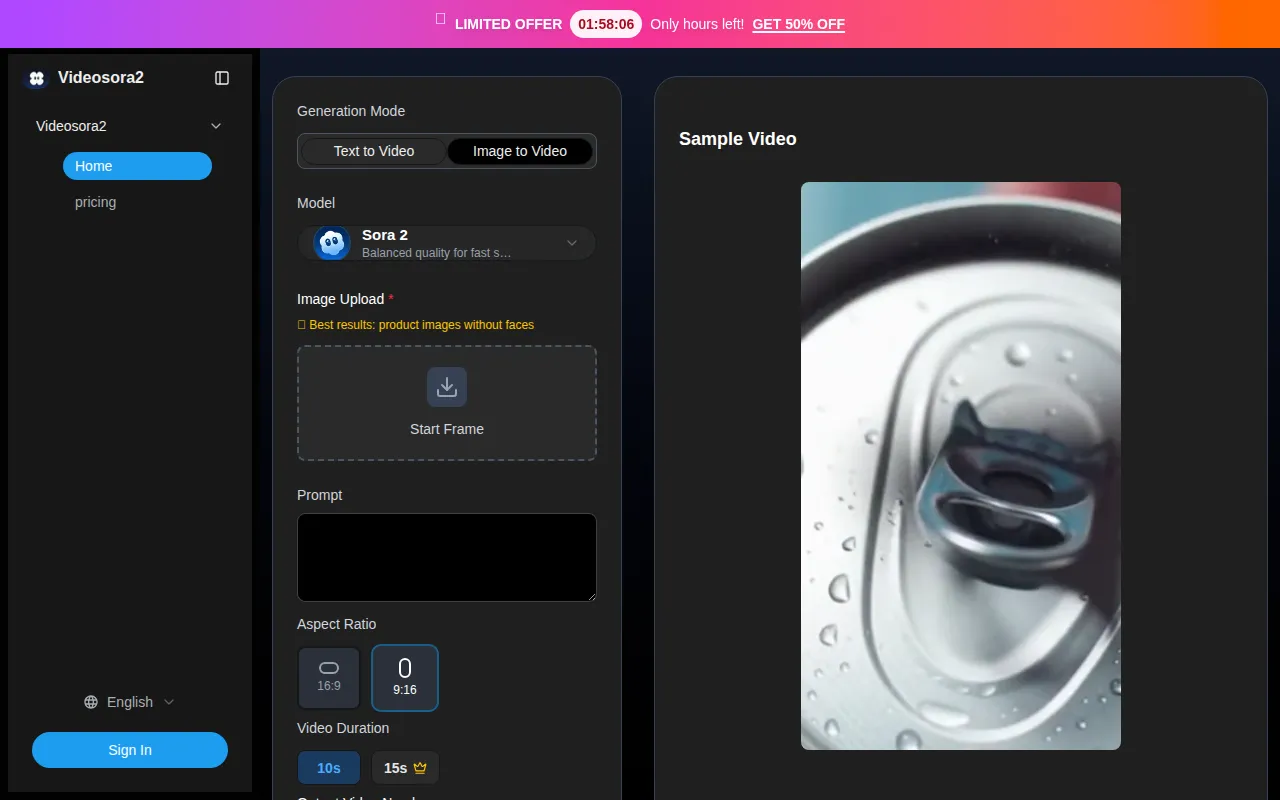The image size is (1280, 800).
Task: Click the globe icon next to English
Action: click(90, 702)
